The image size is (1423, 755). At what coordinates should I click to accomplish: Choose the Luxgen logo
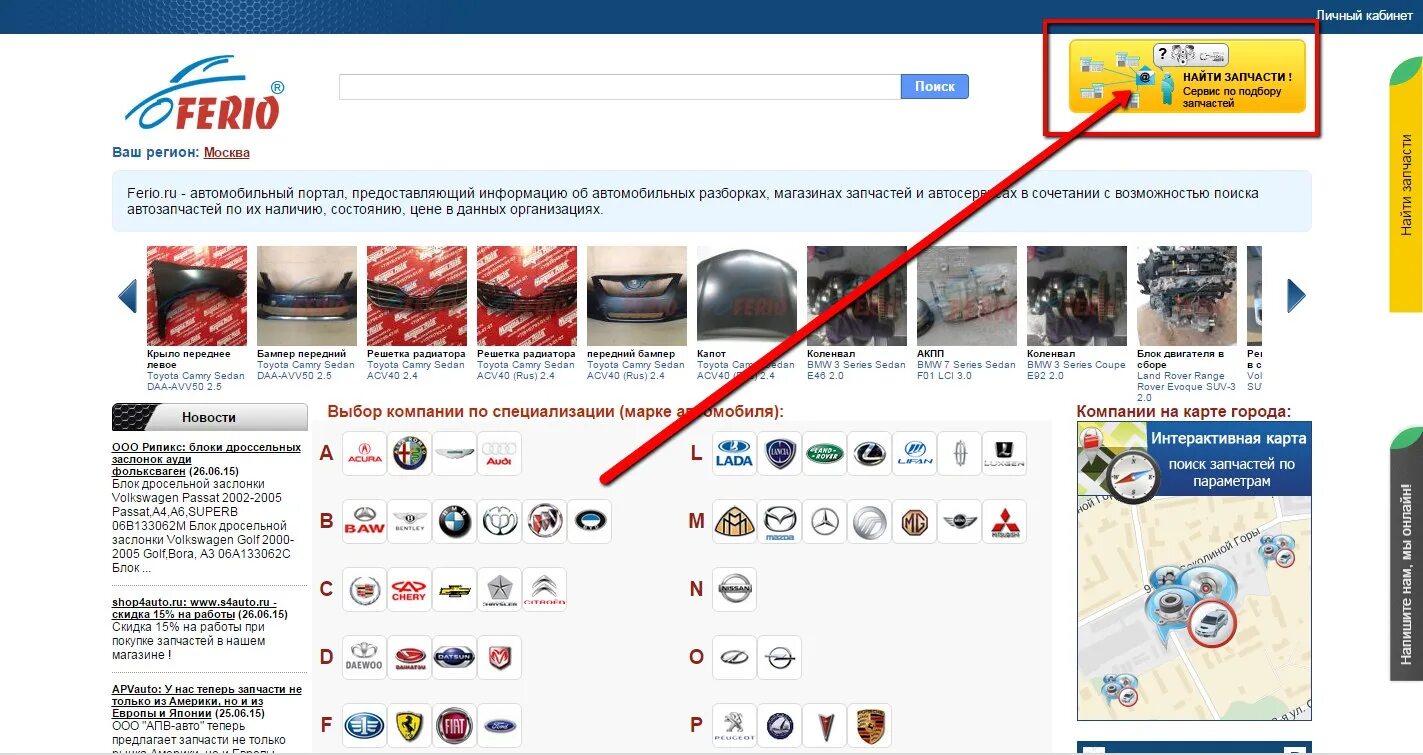1004,454
